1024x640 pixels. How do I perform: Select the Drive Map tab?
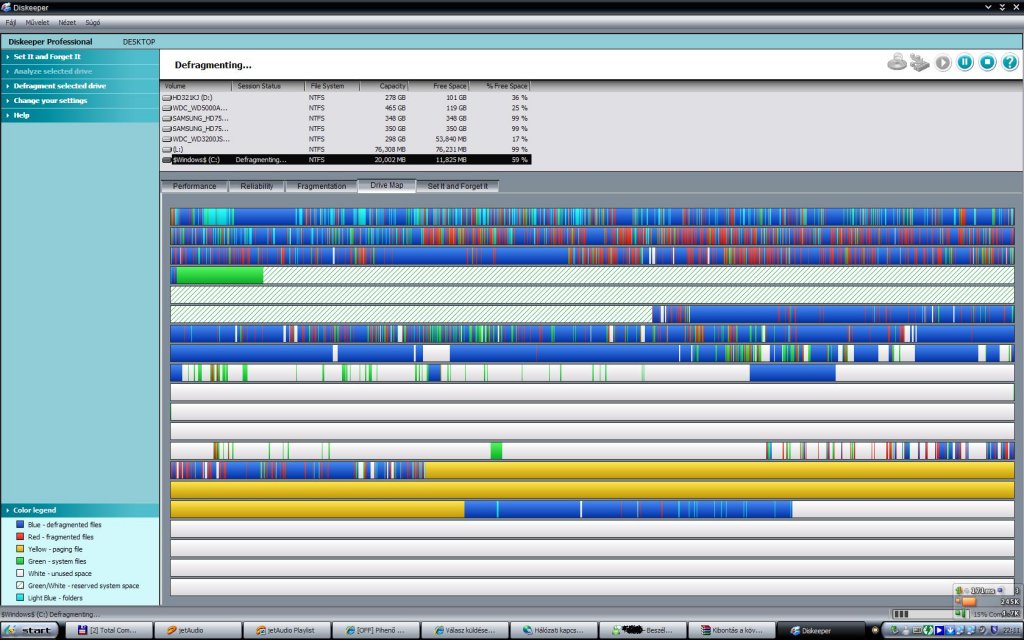(x=387, y=185)
